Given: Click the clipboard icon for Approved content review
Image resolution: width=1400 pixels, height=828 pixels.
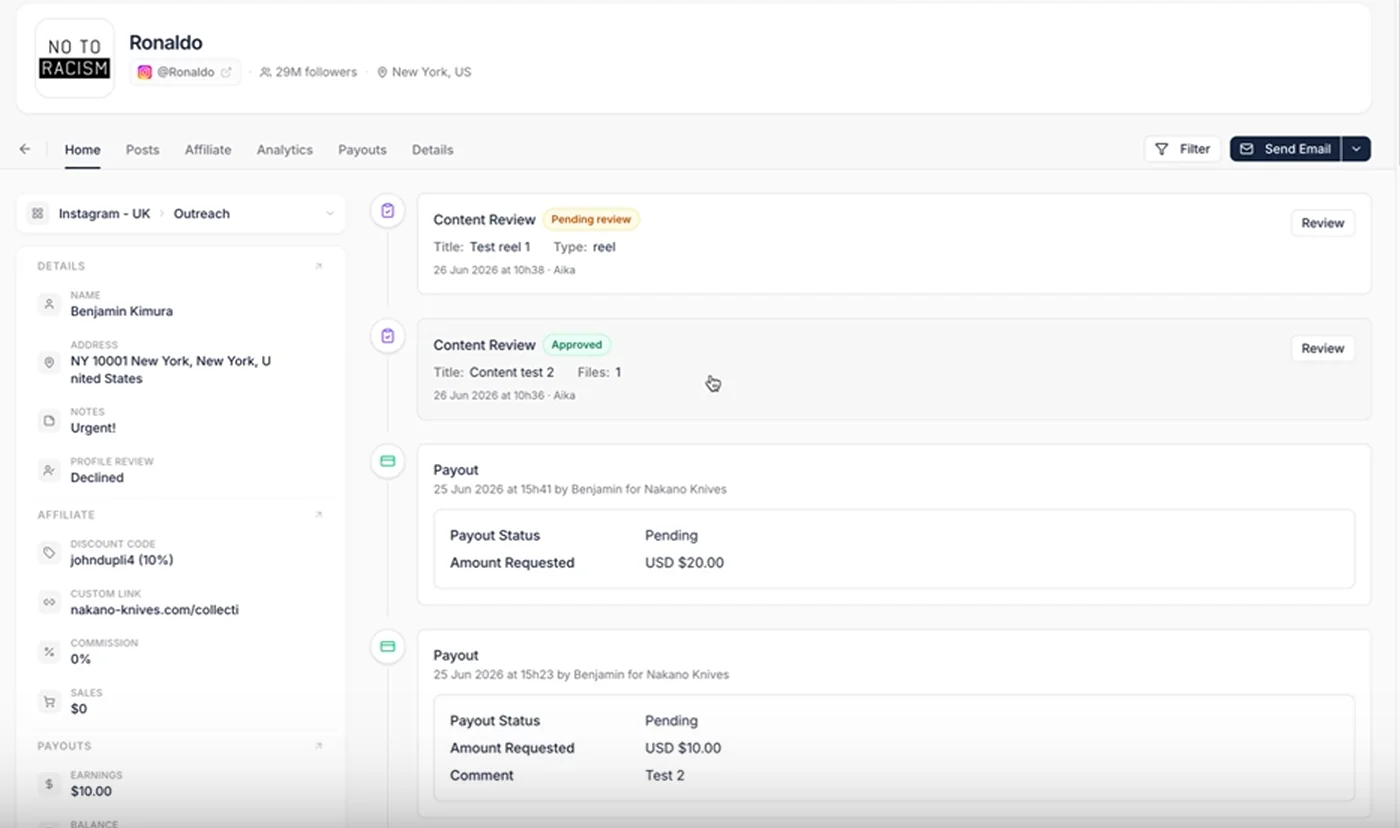Looking at the screenshot, I should click(388, 336).
